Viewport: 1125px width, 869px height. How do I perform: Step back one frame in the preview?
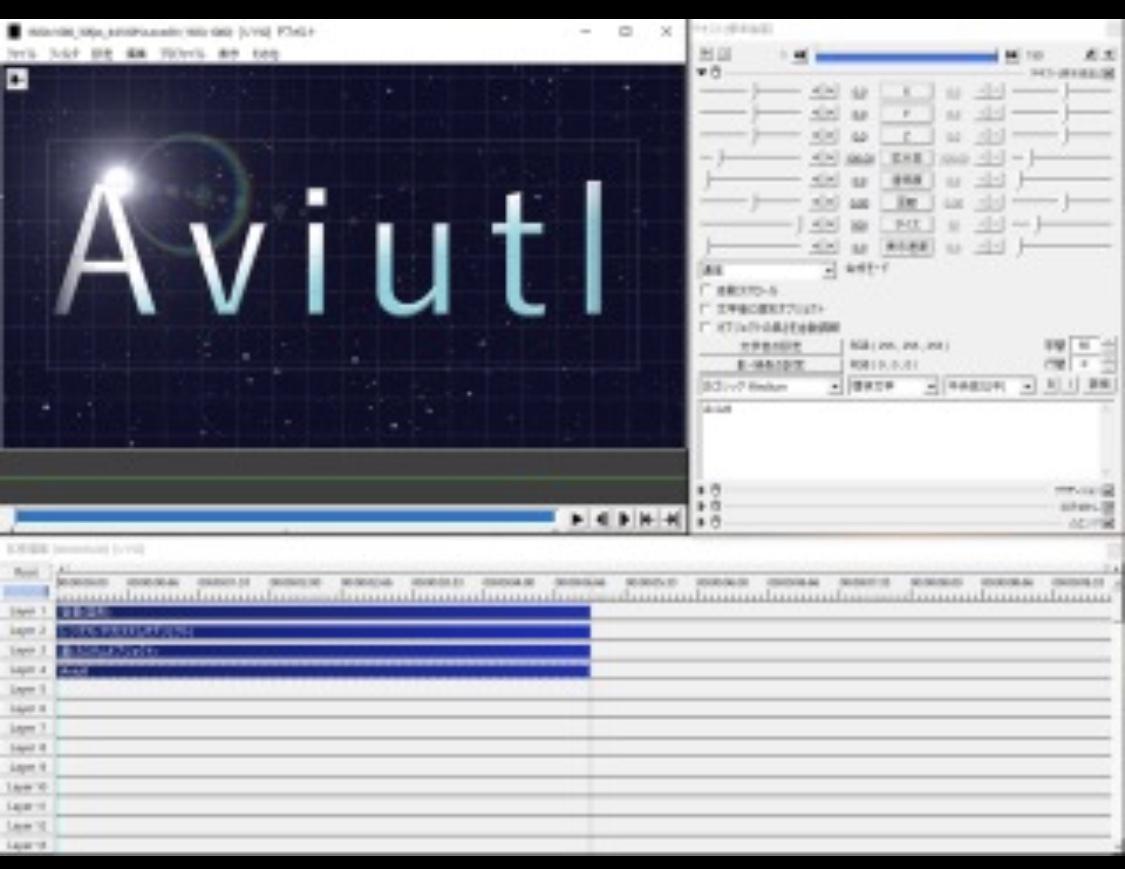coord(601,519)
